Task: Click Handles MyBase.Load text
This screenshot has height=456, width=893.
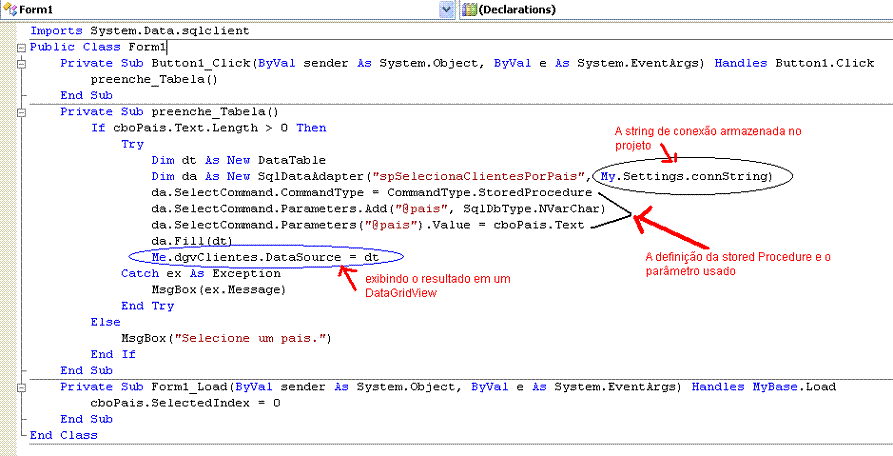Action: (x=764, y=387)
